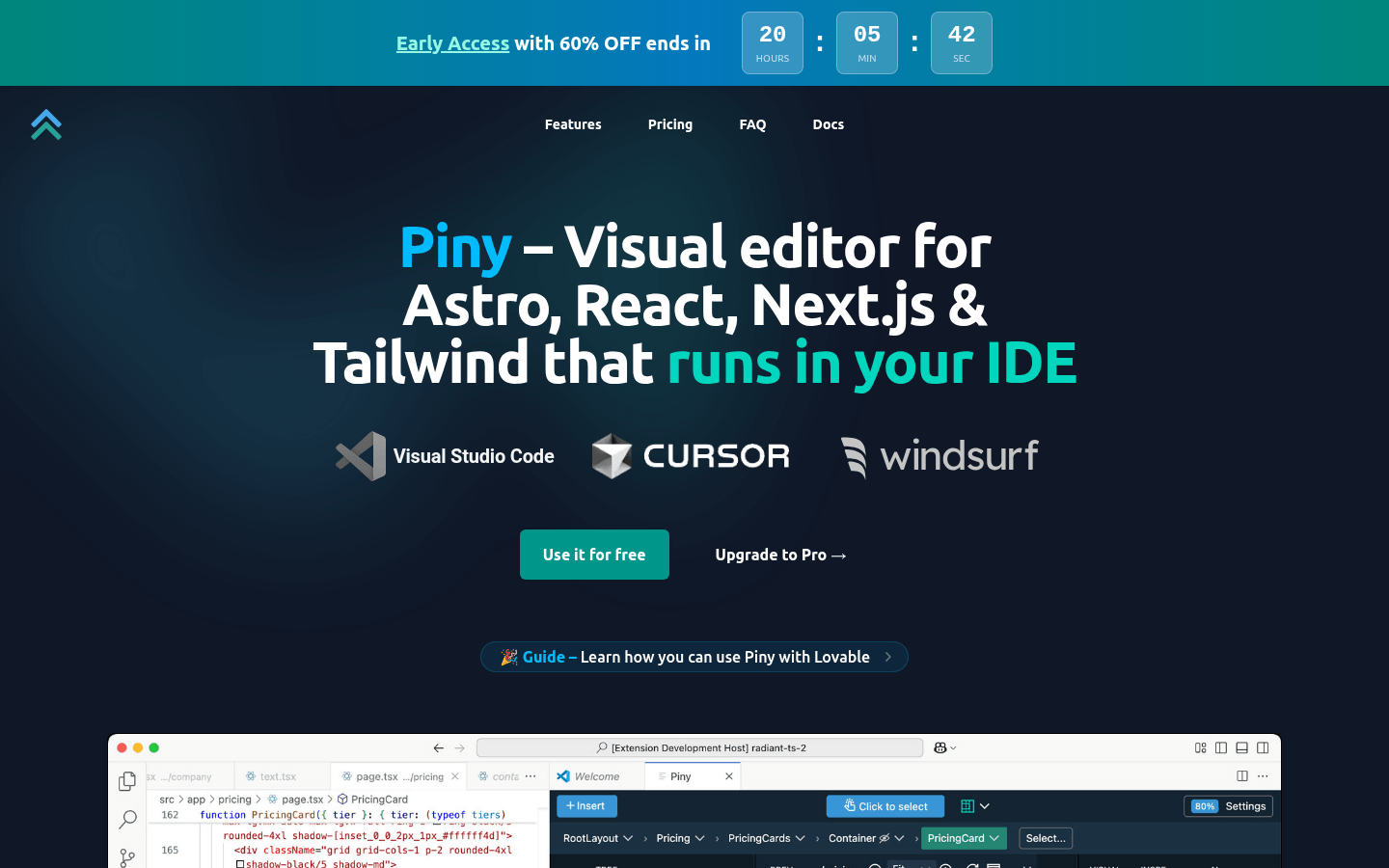This screenshot has width=1389, height=868.
Task: Toggle the primary sidebar layout icon
Action: [1221, 747]
